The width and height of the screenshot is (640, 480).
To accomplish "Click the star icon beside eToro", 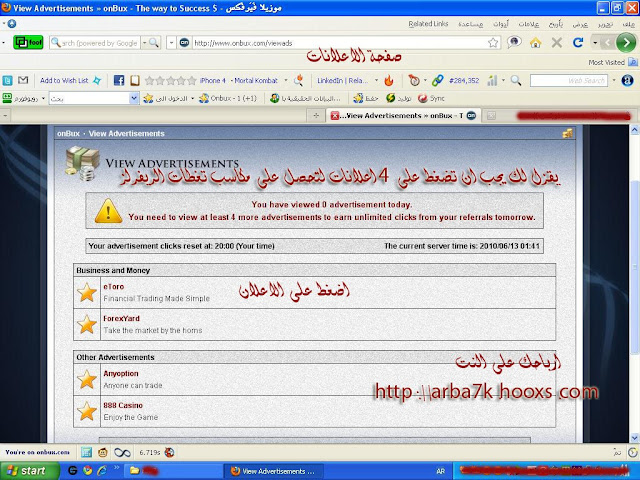I will pos(87,292).
